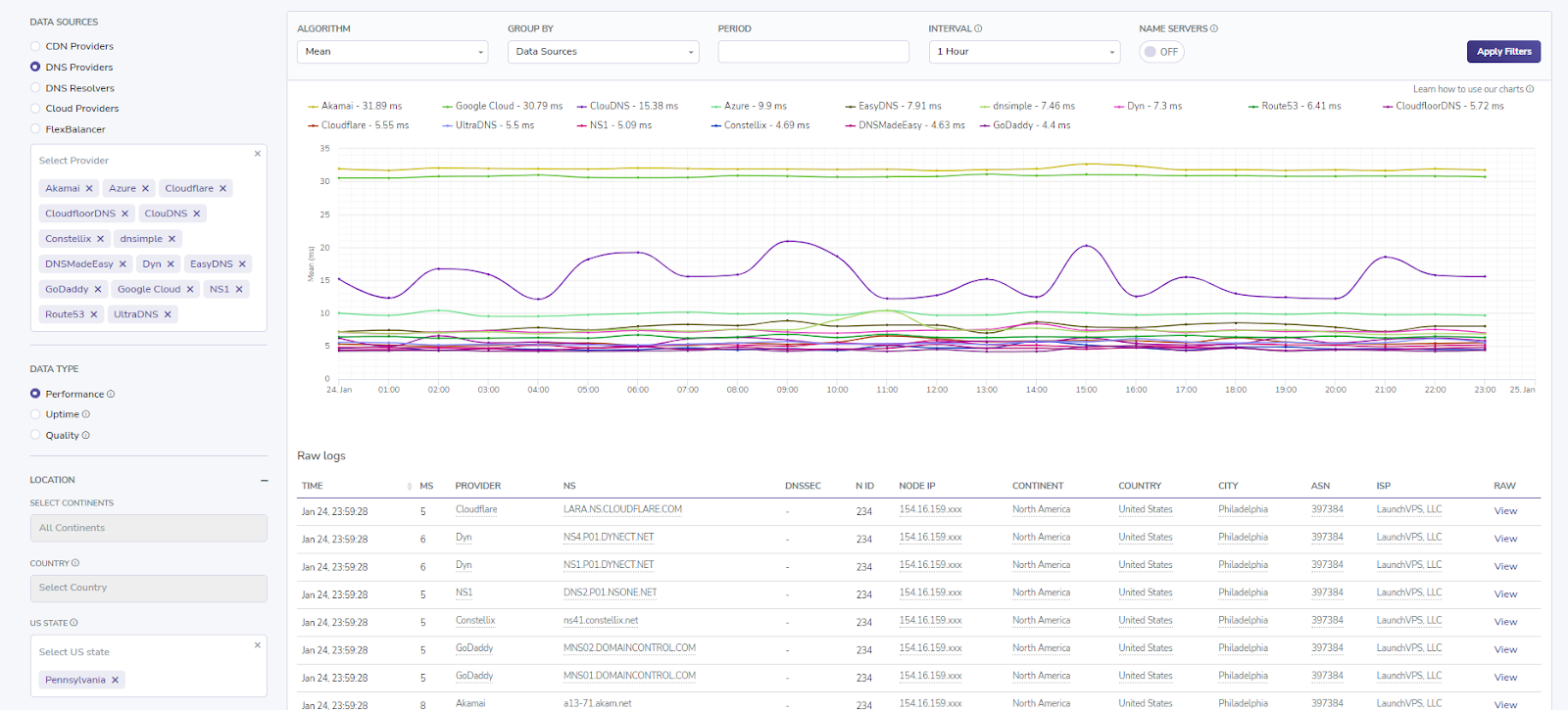
Task: Toggle Akamai series in chart legend
Action: (355, 106)
